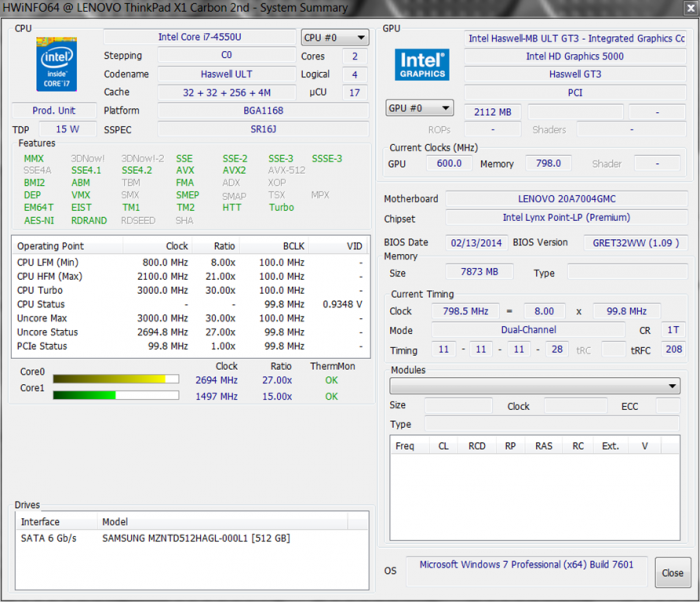Click the Intel Core i7 logo

(56, 64)
